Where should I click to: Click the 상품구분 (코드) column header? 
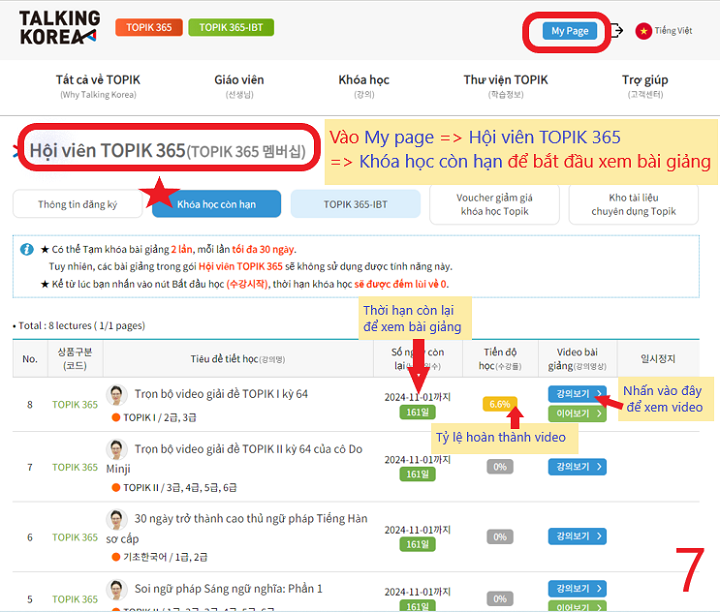pyautogui.click(x=75, y=359)
